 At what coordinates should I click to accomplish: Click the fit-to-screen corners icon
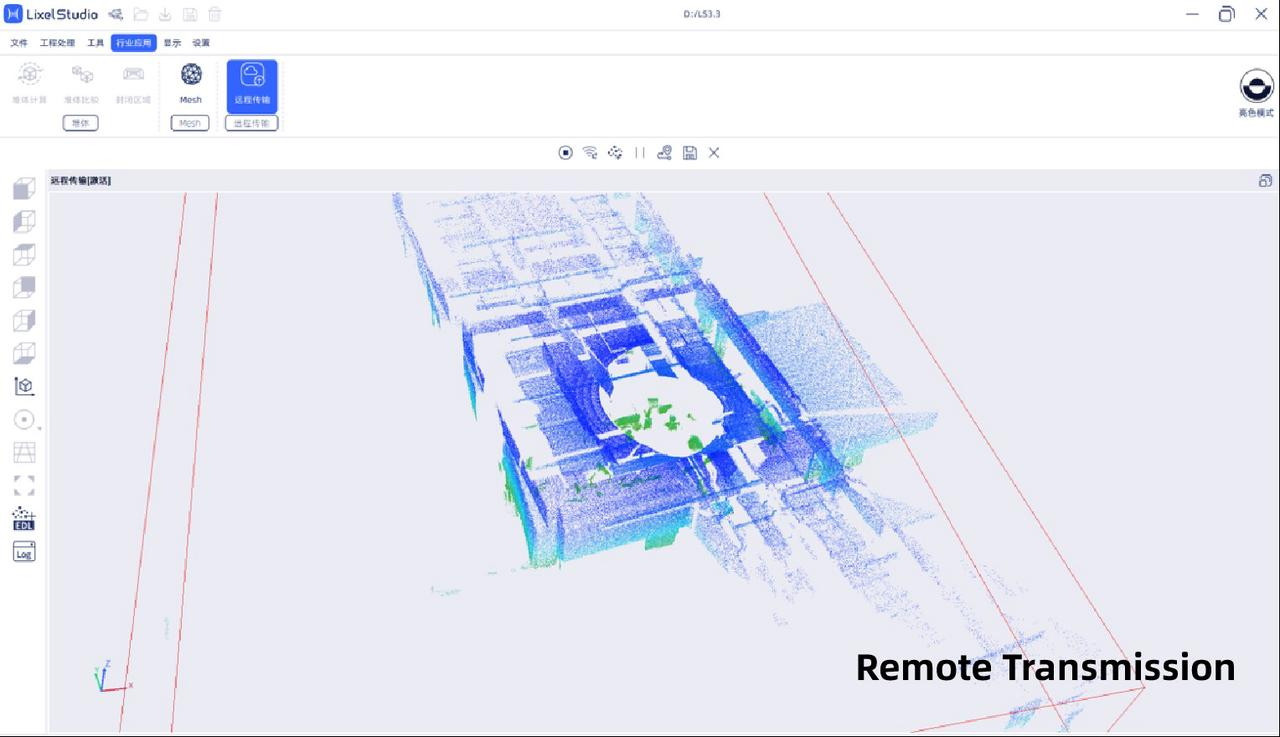pyautogui.click(x=24, y=486)
